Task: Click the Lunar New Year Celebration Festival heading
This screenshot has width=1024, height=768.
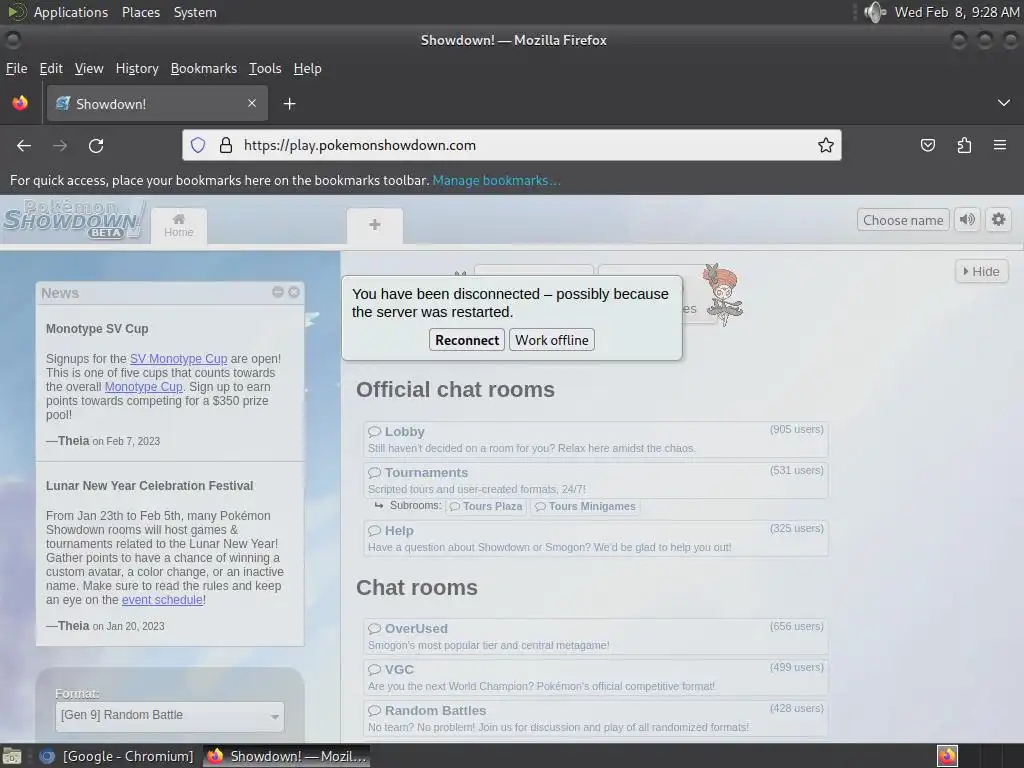Action: click(x=150, y=486)
